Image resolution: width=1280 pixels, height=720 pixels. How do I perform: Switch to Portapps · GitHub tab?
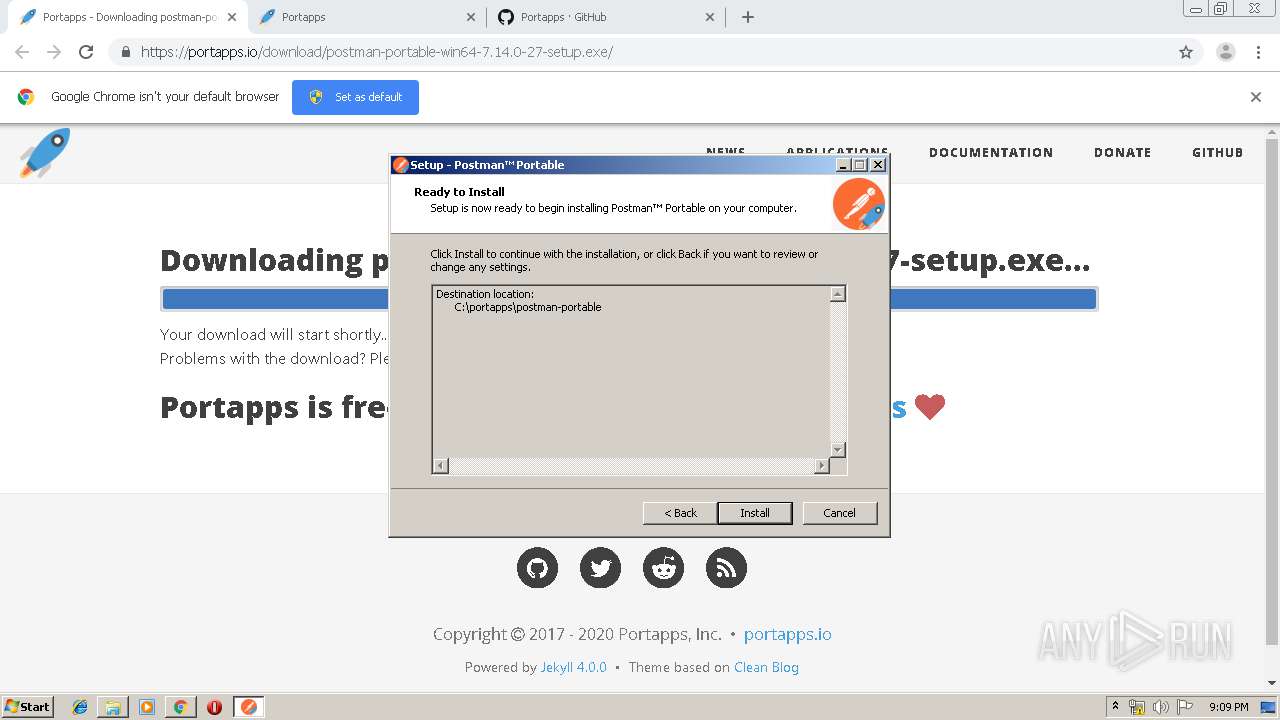(x=605, y=17)
